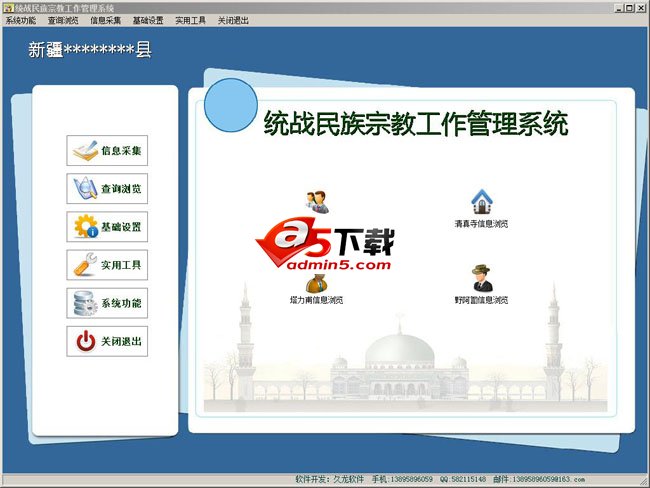This screenshot has width=650, height=488.
Task: Open the two-person staff browse icon
Action: point(318,202)
